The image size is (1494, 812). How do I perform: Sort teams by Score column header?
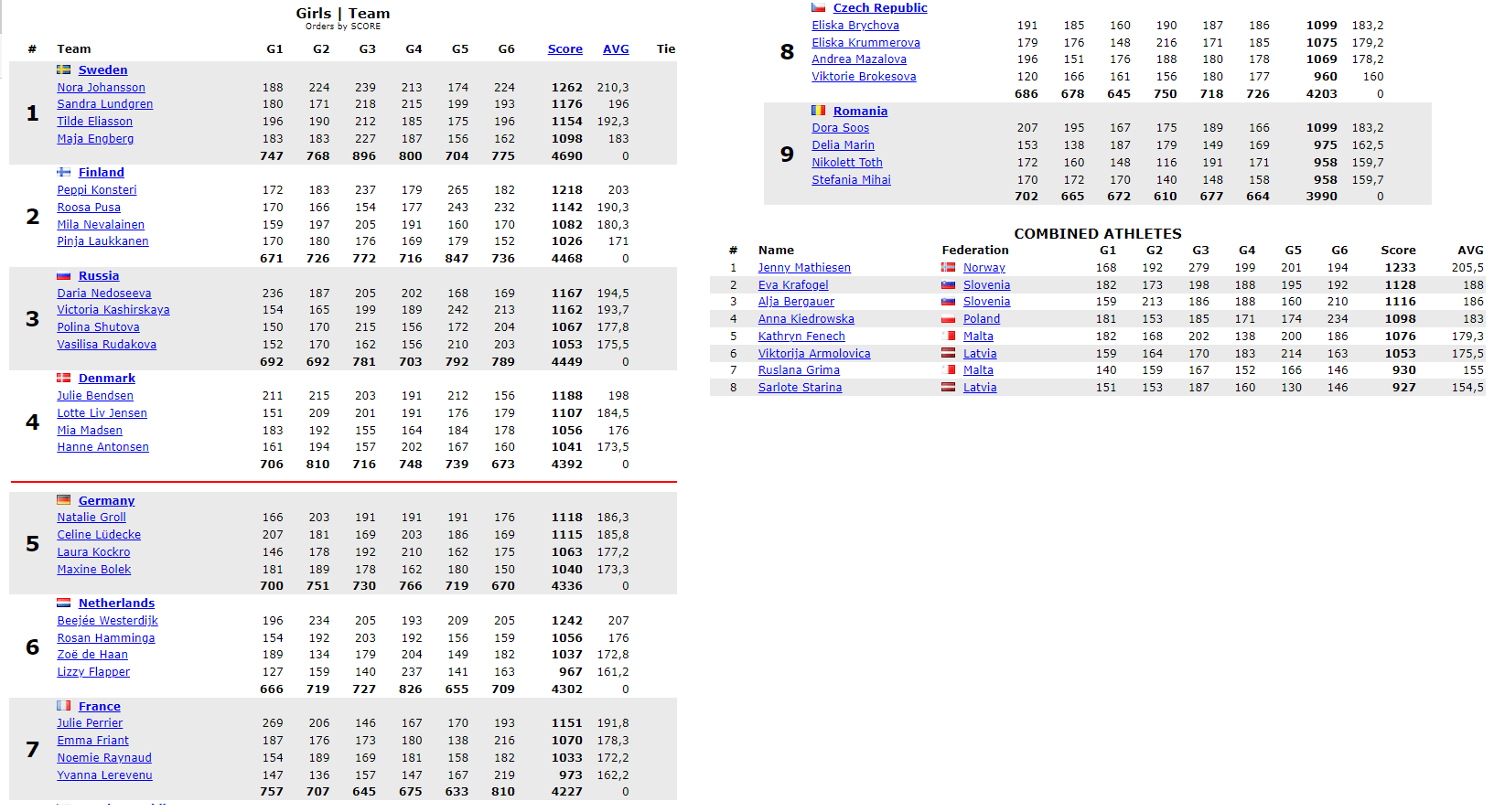[564, 49]
